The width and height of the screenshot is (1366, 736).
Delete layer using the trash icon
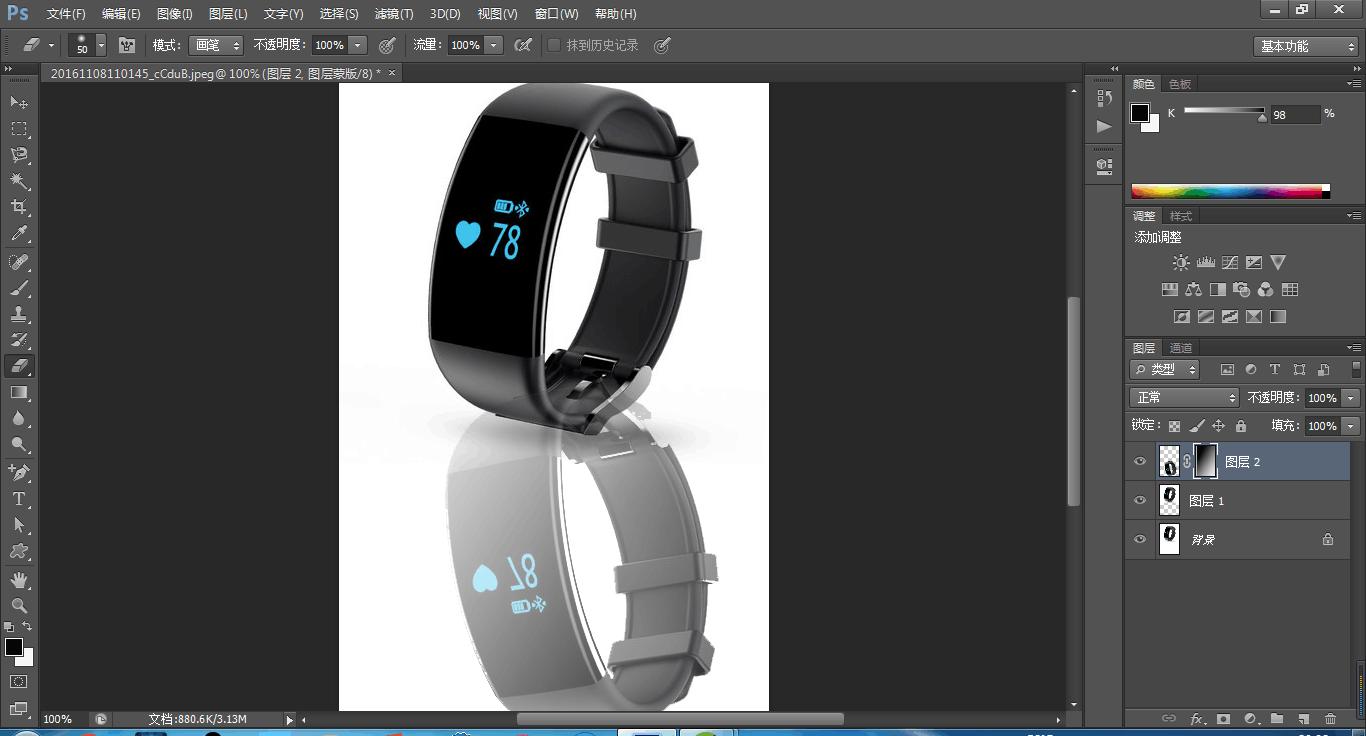tap(1330, 718)
